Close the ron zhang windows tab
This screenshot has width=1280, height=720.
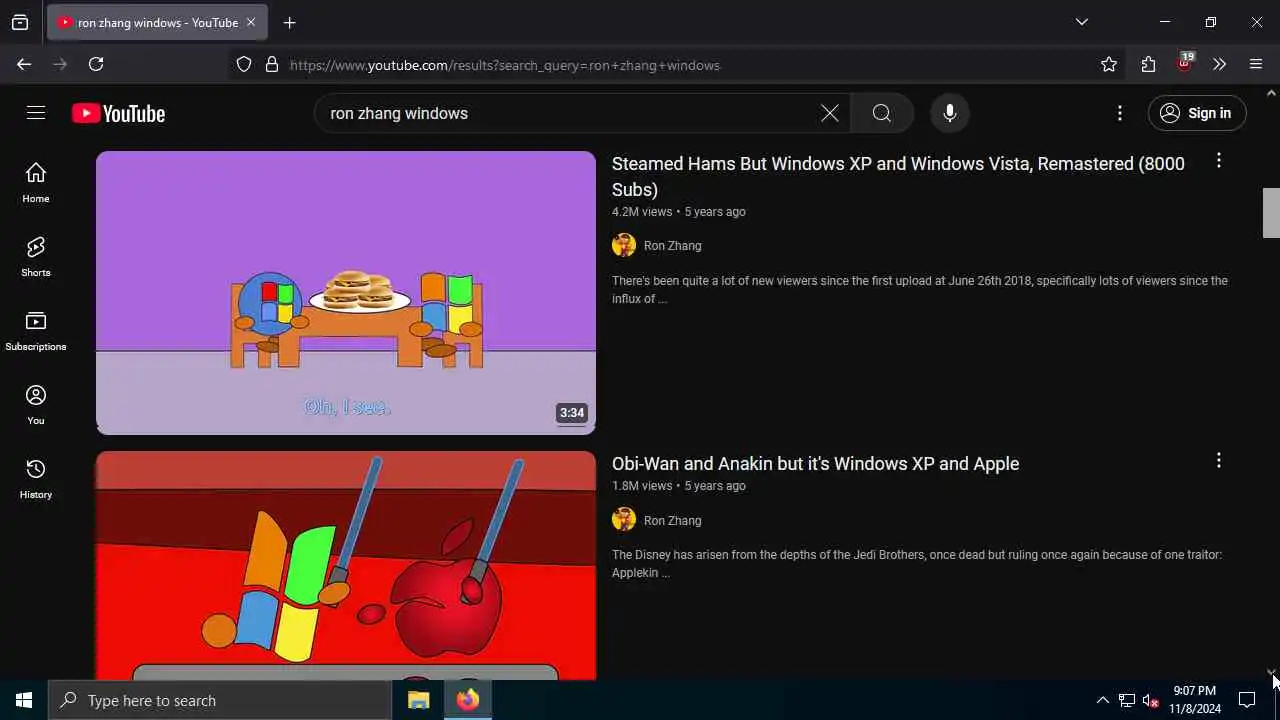click(251, 22)
